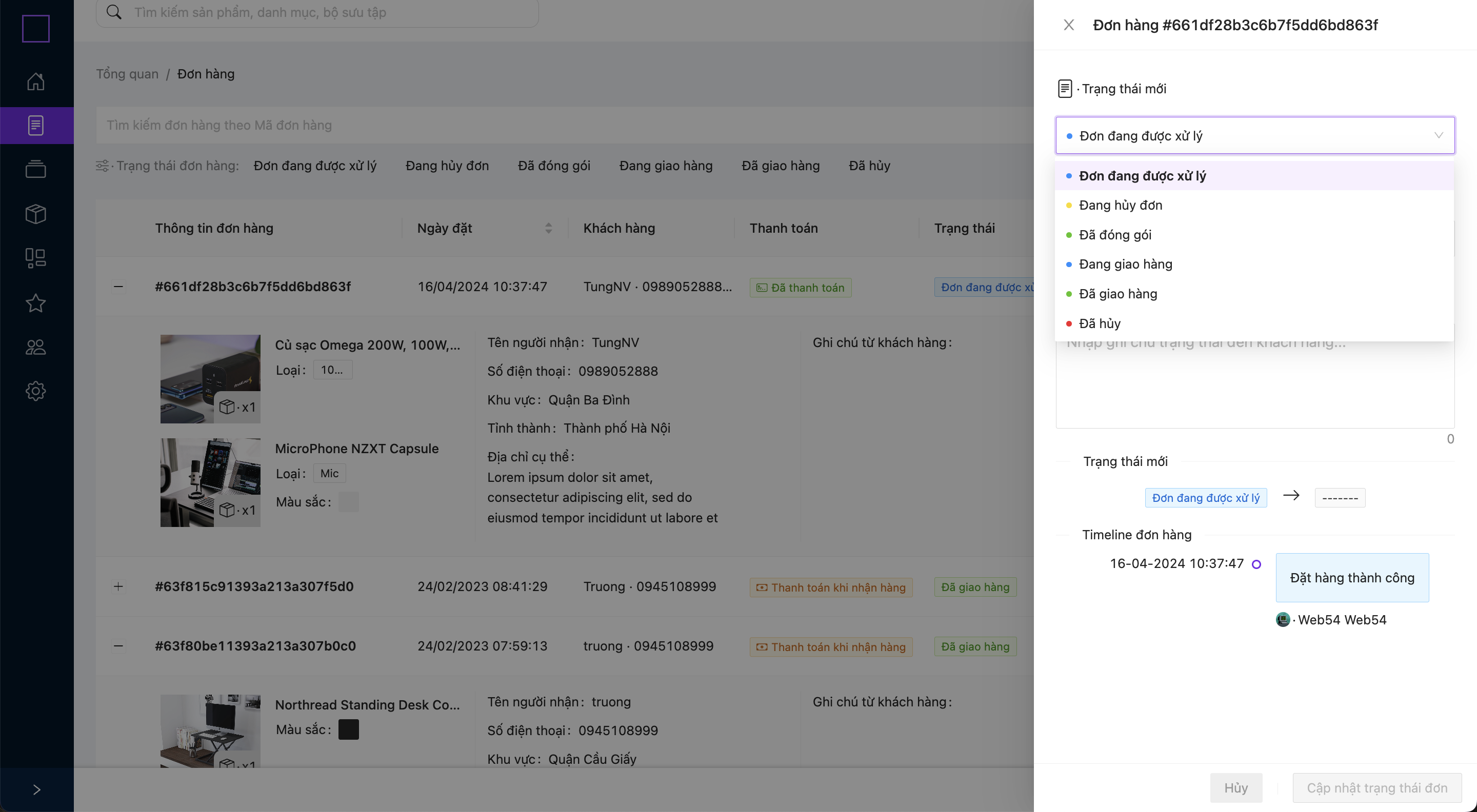This screenshot has height=812, width=1477.
Task: Open the home dashboard sidebar icon
Action: pos(35,82)
